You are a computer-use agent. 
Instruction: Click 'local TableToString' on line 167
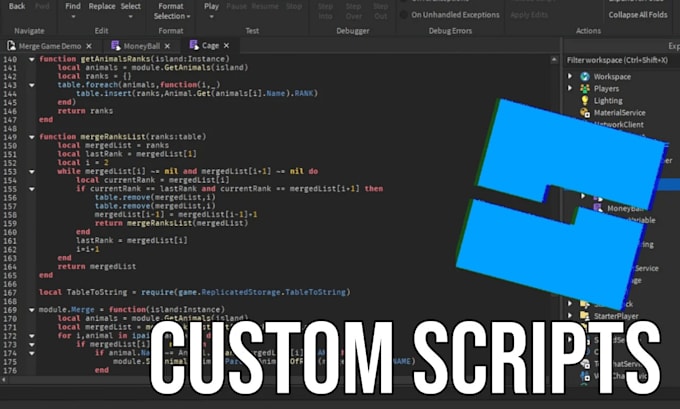[x=83, y=292]
